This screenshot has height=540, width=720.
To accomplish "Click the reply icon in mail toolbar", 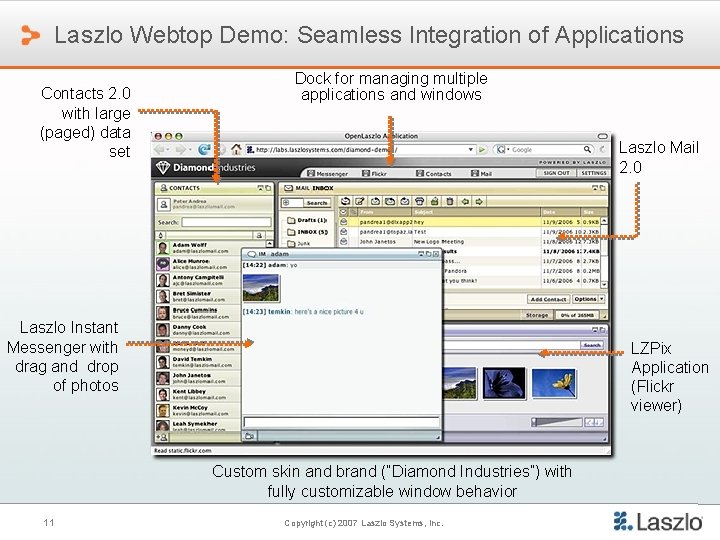I will (x=375, y=201).
